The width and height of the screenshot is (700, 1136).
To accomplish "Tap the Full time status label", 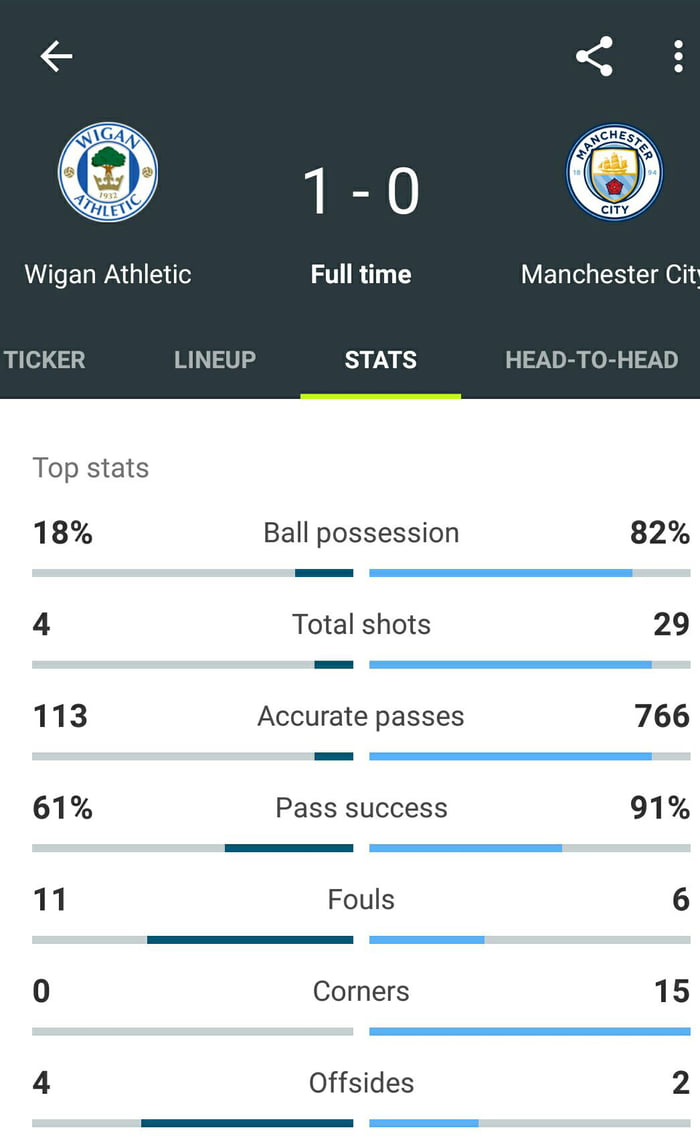I will [361, 274].
